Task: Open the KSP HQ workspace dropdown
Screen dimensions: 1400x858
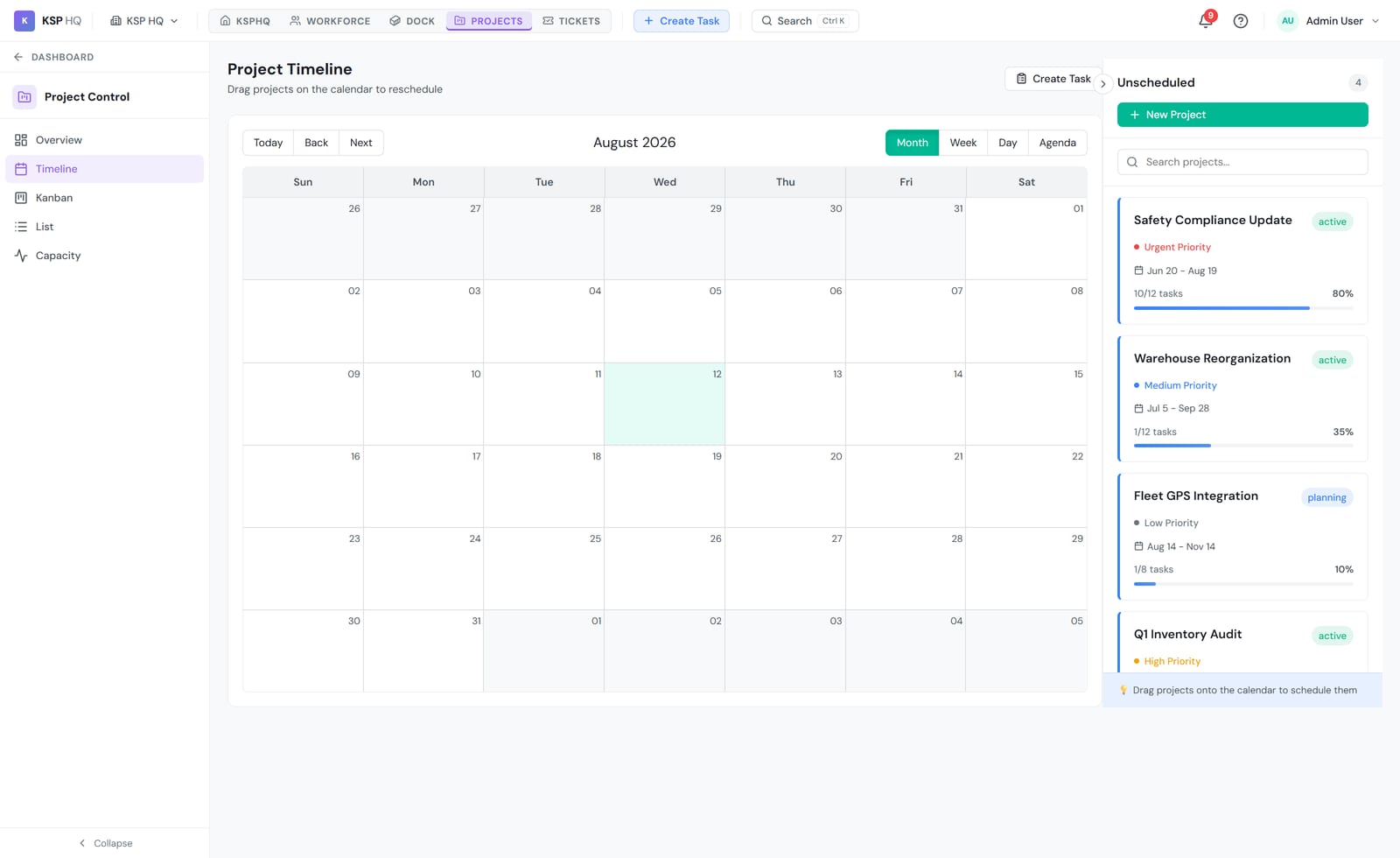Action: (x=144, y=21)
